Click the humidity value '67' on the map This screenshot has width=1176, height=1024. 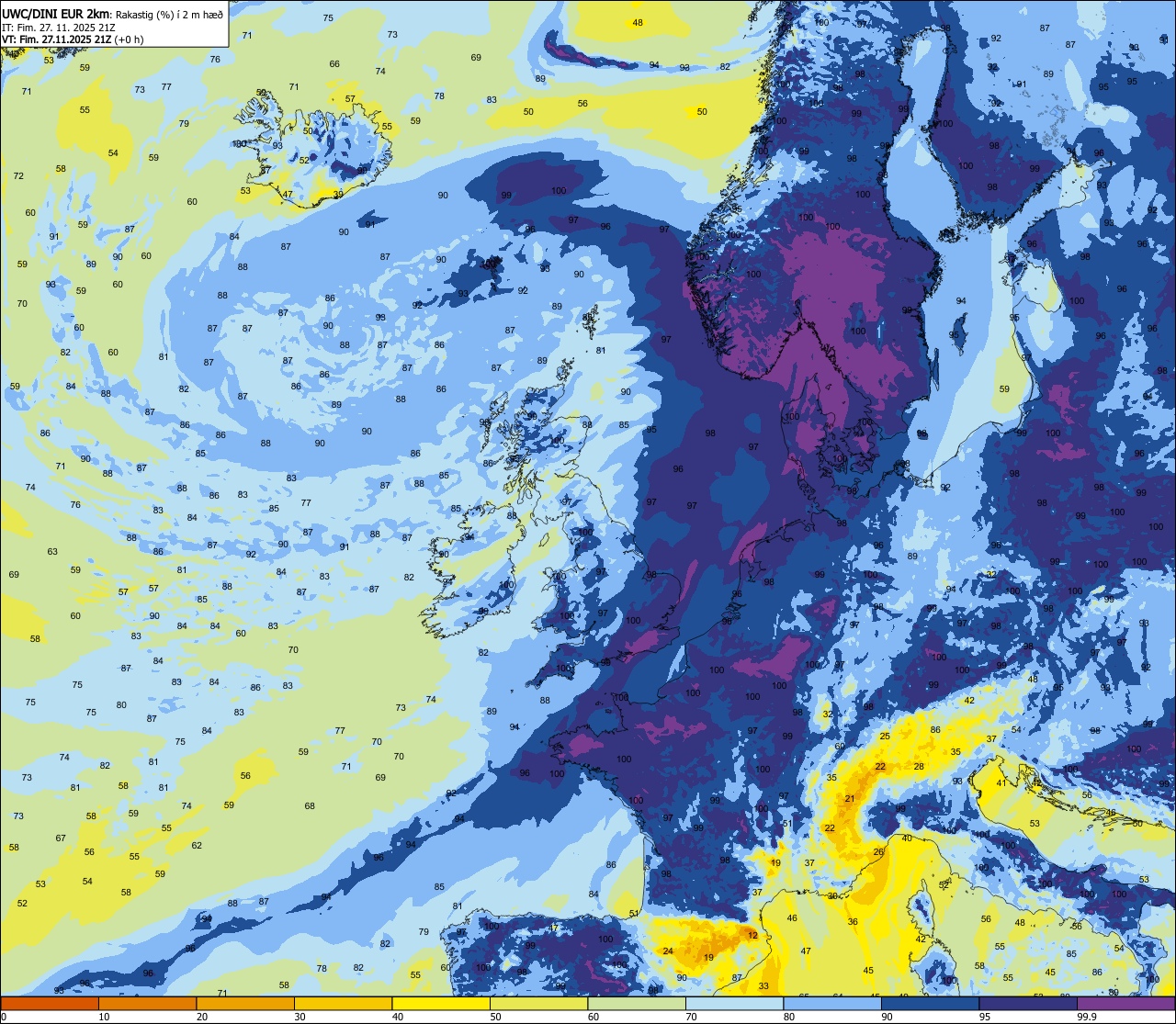61,838
